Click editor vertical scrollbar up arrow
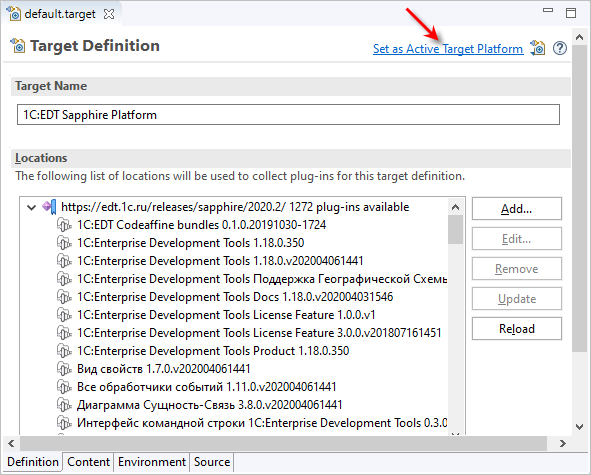The image size is (591, 475). (x=579, y=37)
